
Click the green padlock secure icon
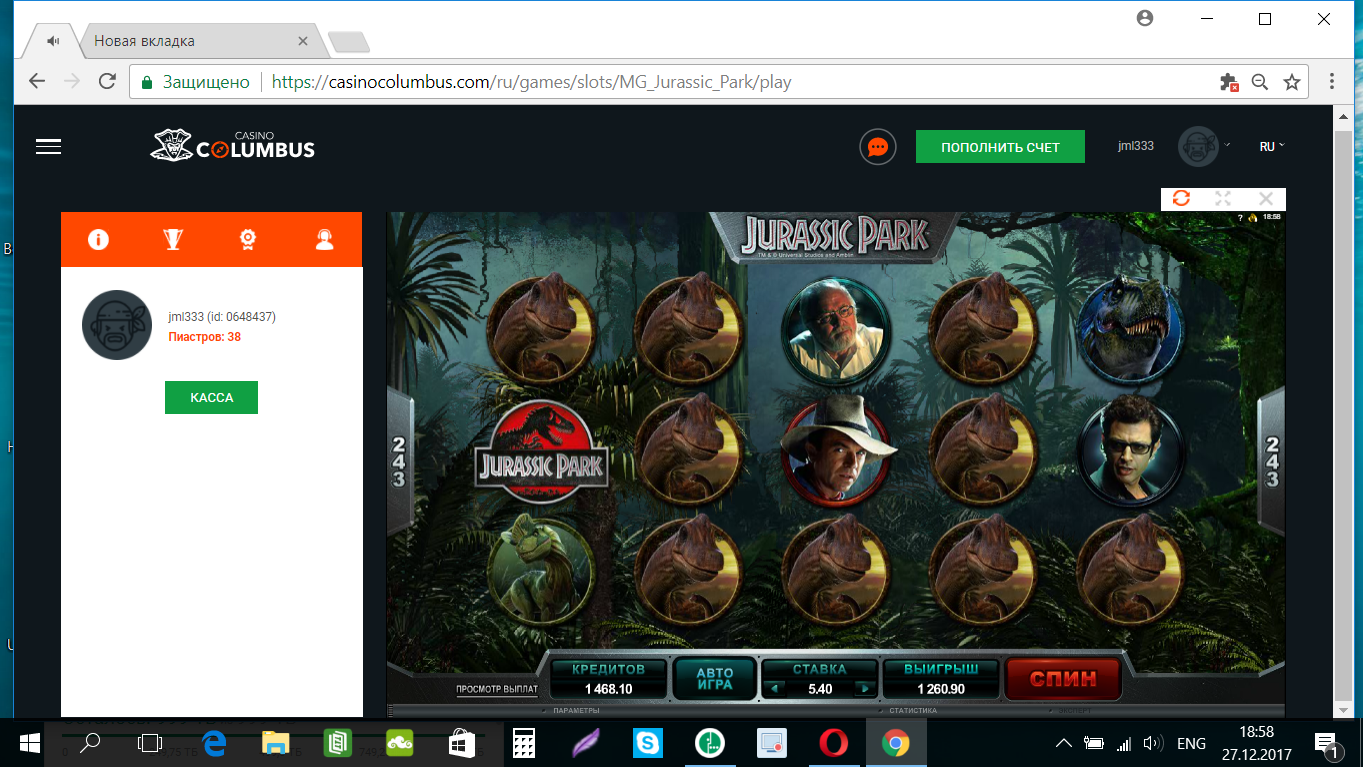click(147, 82)
